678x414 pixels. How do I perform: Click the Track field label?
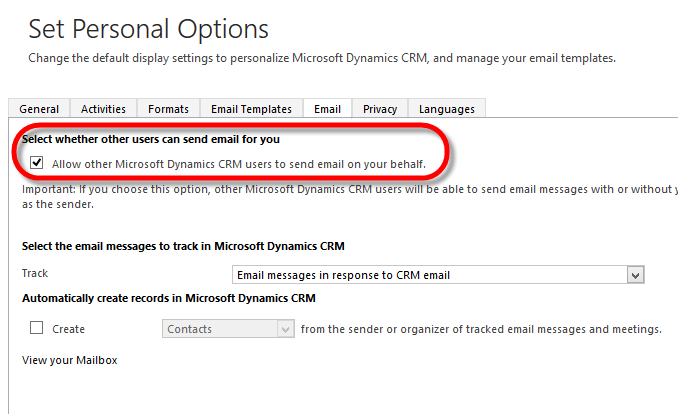[x=35, y=273]
